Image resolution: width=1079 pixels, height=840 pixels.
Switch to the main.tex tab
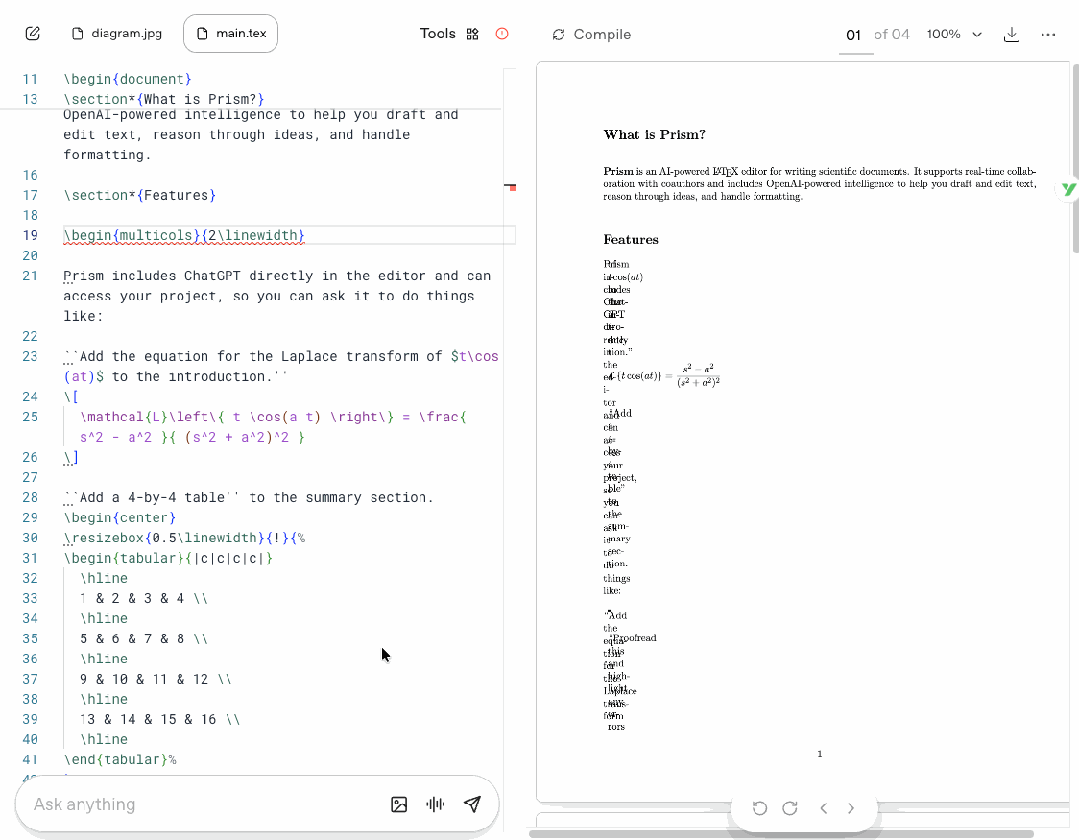[x=231, y=34]
